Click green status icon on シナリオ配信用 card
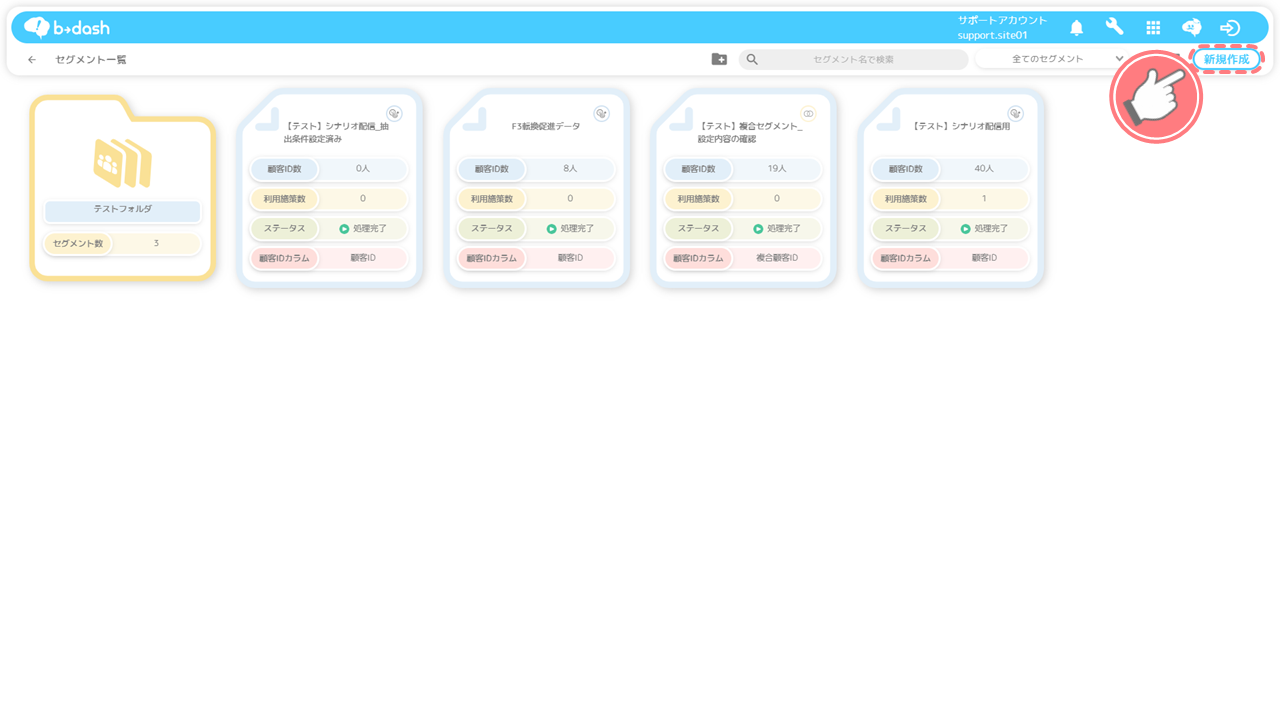The image size is (1280, 720). (965, 229)
